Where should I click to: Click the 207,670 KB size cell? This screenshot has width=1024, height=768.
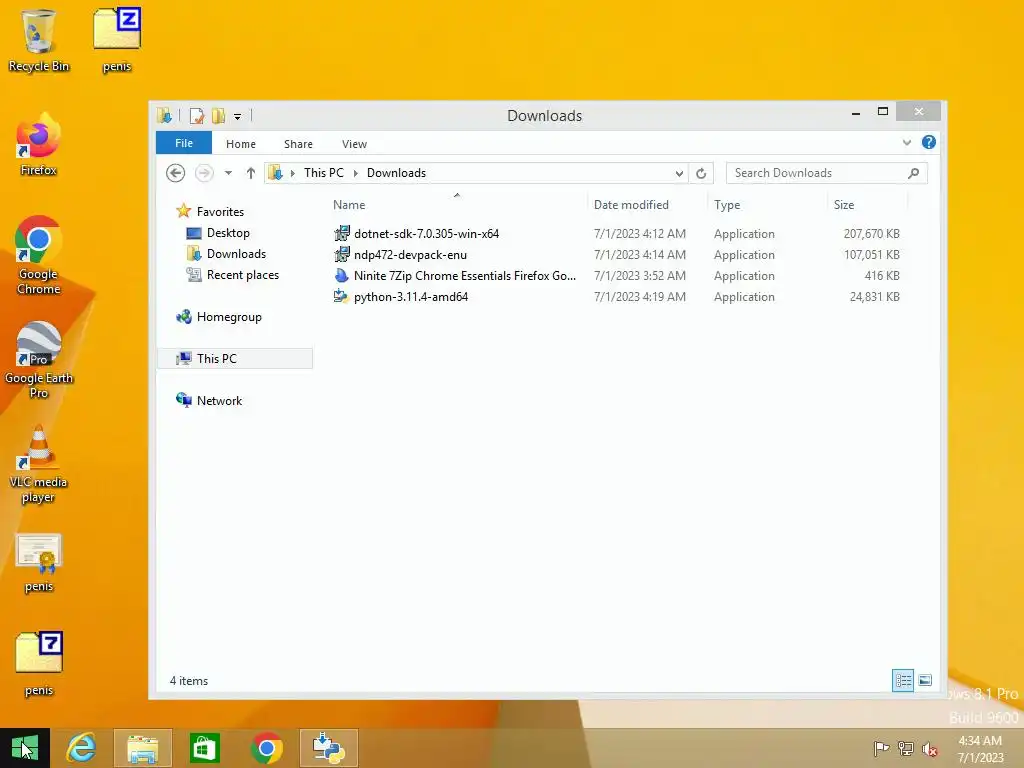871,234
